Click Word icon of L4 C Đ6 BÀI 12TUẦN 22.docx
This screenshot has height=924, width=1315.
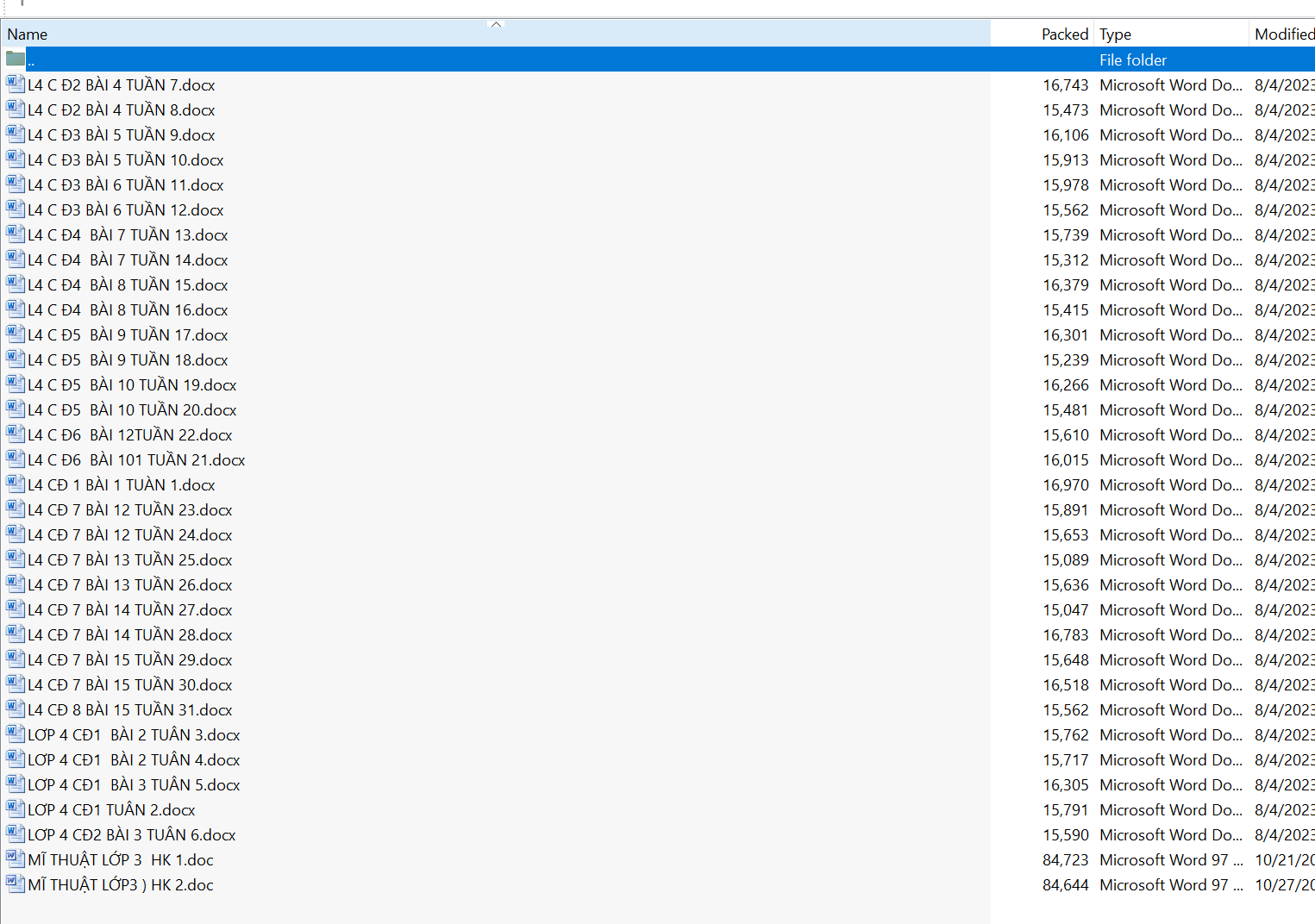(16, 434)
